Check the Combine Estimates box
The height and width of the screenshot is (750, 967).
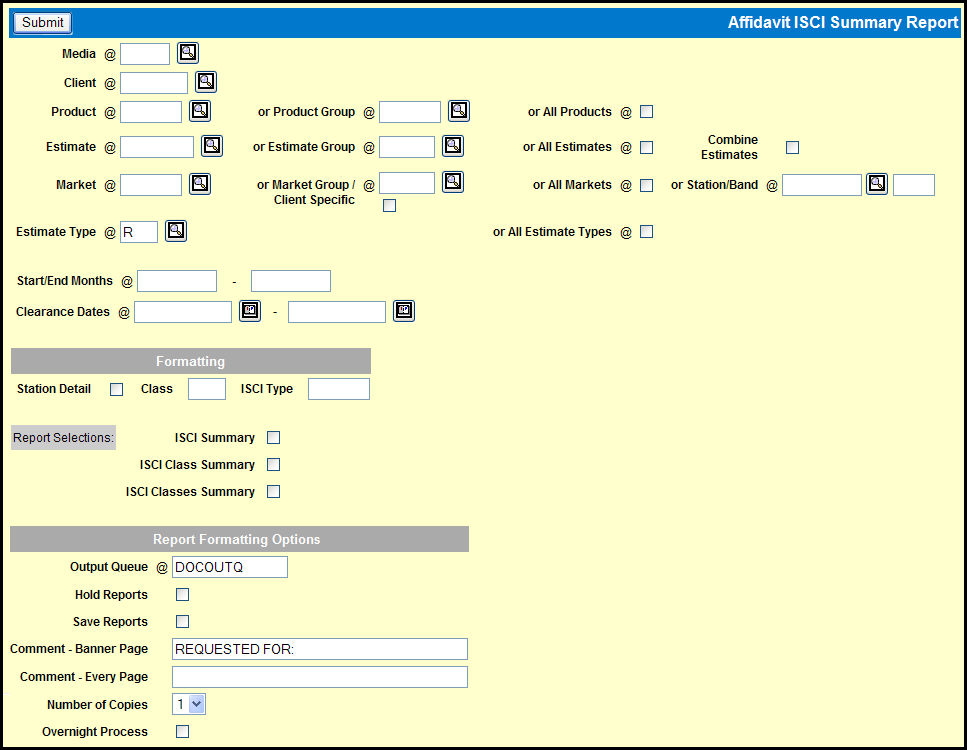(x=792, y=148)
